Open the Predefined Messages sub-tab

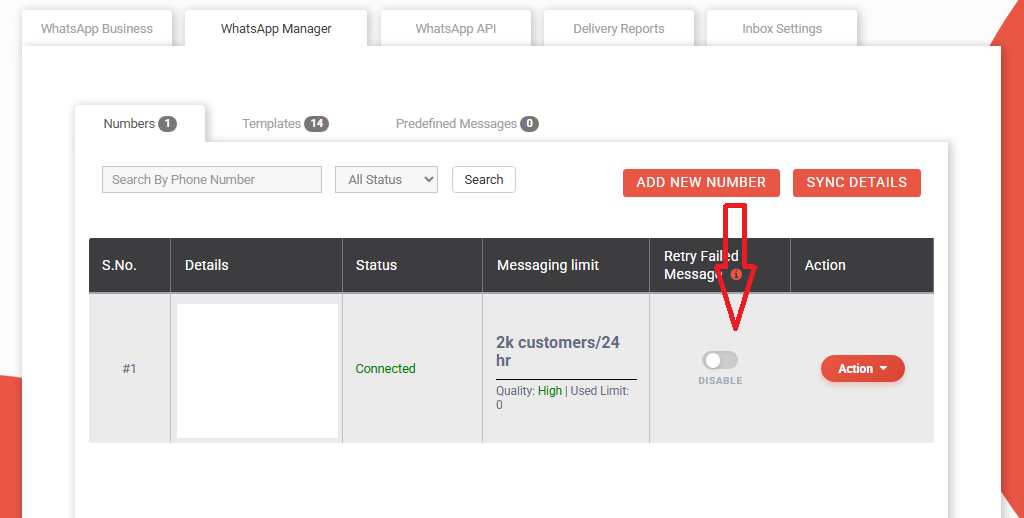pyautogui.click(x=467, y=123)
